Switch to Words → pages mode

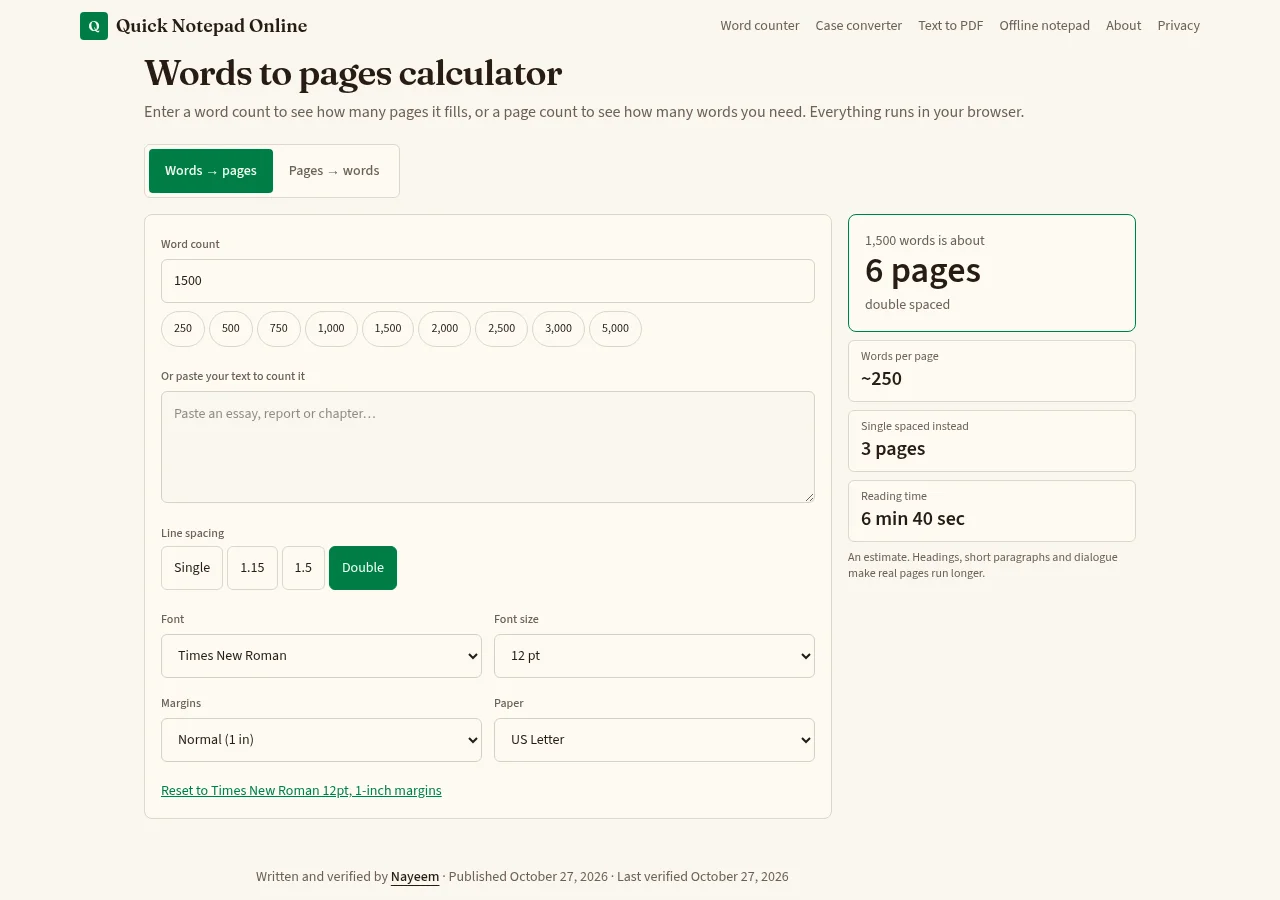coord(211,171)
